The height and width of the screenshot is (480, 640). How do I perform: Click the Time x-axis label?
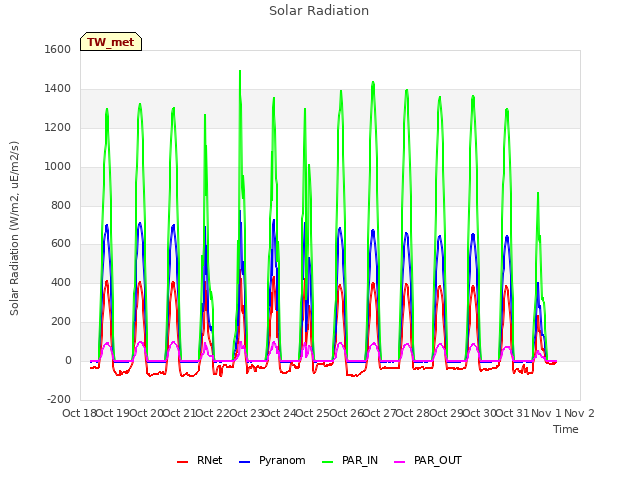click(566, 429)
